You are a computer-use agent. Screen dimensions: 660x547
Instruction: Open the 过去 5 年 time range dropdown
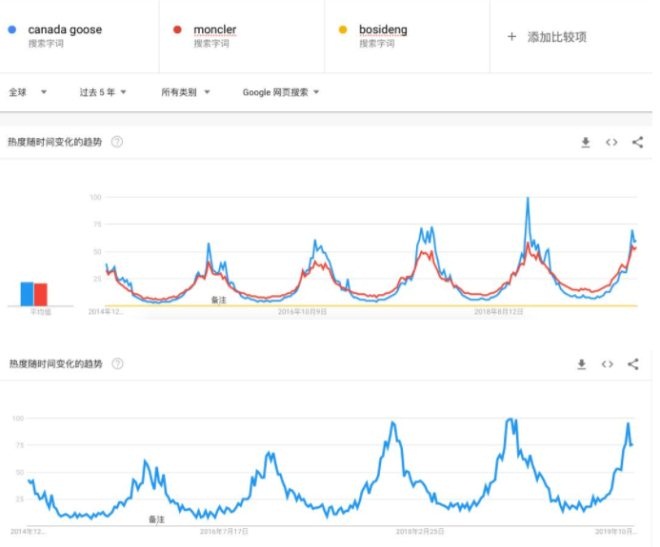103,92
